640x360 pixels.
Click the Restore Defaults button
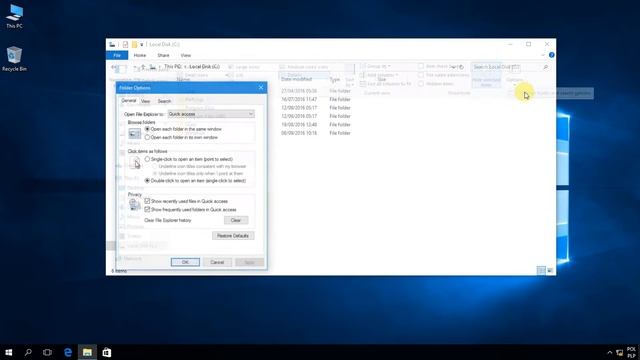233,236
